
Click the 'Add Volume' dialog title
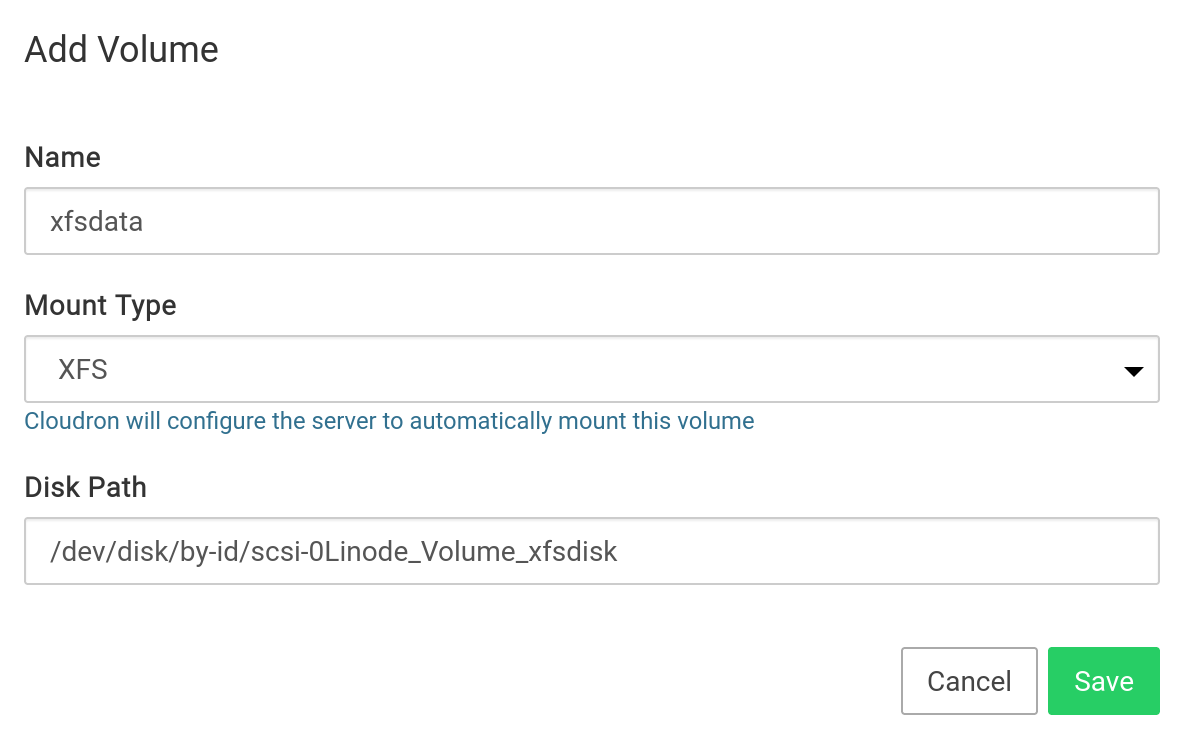click(x=121, y=49)
